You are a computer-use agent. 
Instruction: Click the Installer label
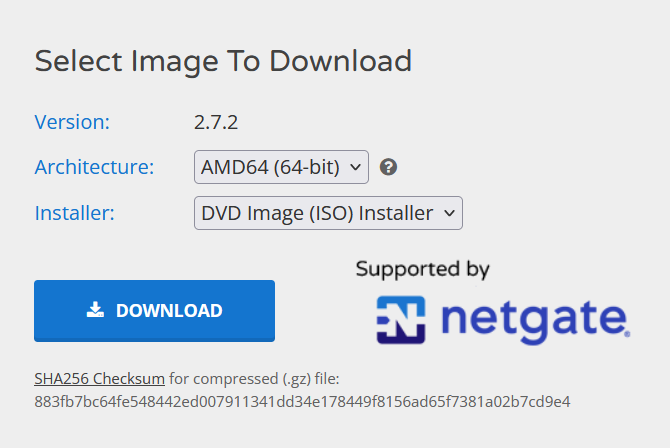click(x=74, y=213)
